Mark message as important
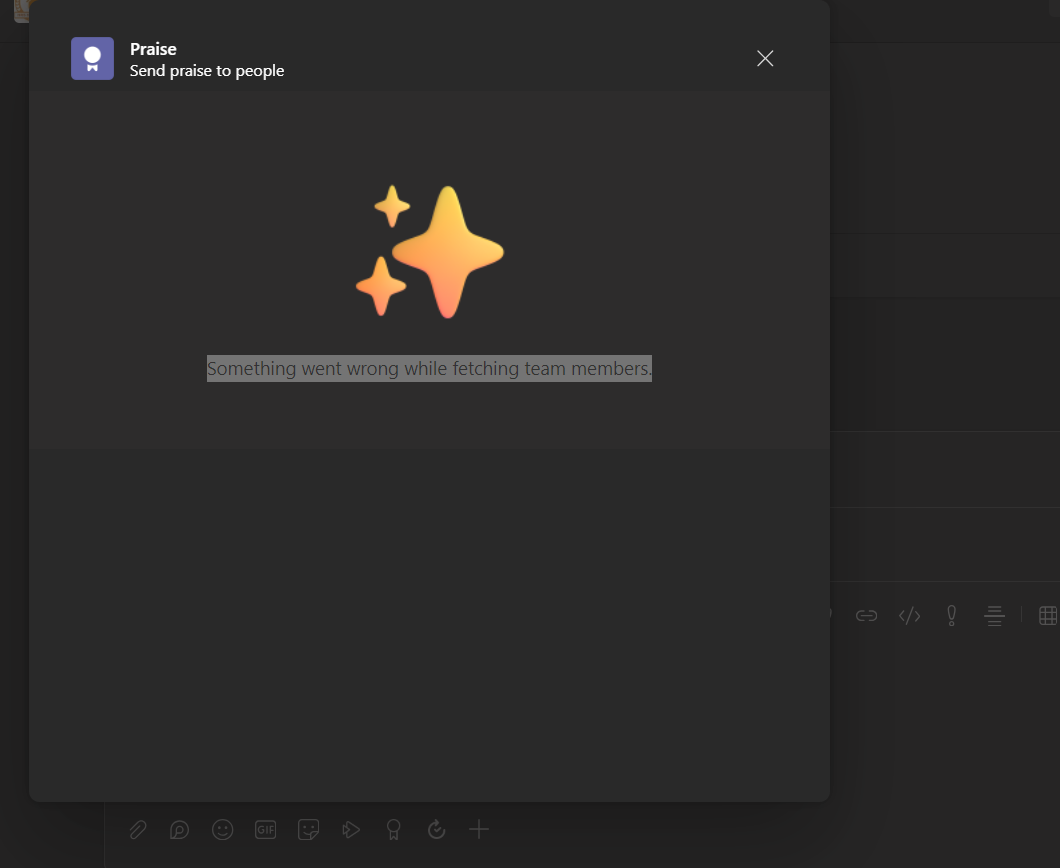Image resolution: width=1060 pixels, height=868 pixels. 951,615
